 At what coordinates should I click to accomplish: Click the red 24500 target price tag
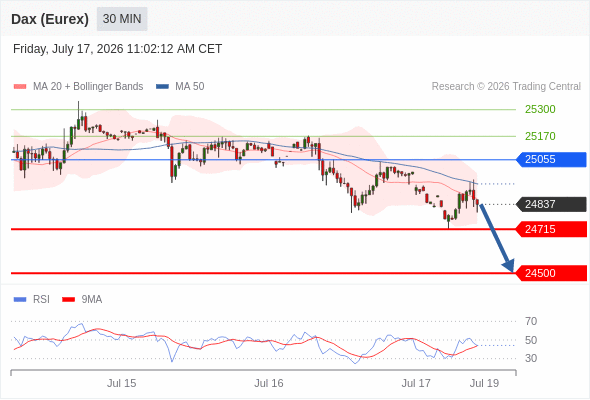[551, 273]
